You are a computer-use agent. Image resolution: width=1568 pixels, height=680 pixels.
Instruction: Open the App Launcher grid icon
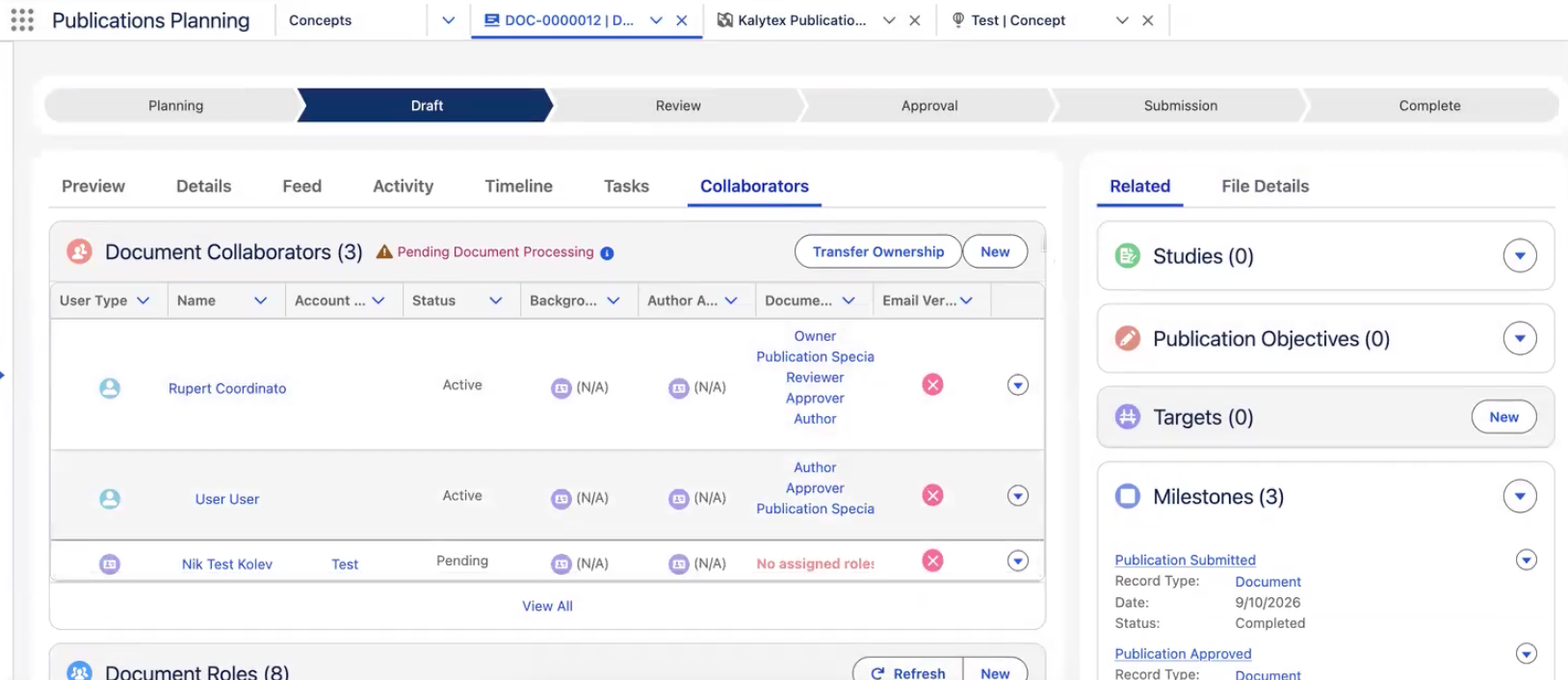22,20
